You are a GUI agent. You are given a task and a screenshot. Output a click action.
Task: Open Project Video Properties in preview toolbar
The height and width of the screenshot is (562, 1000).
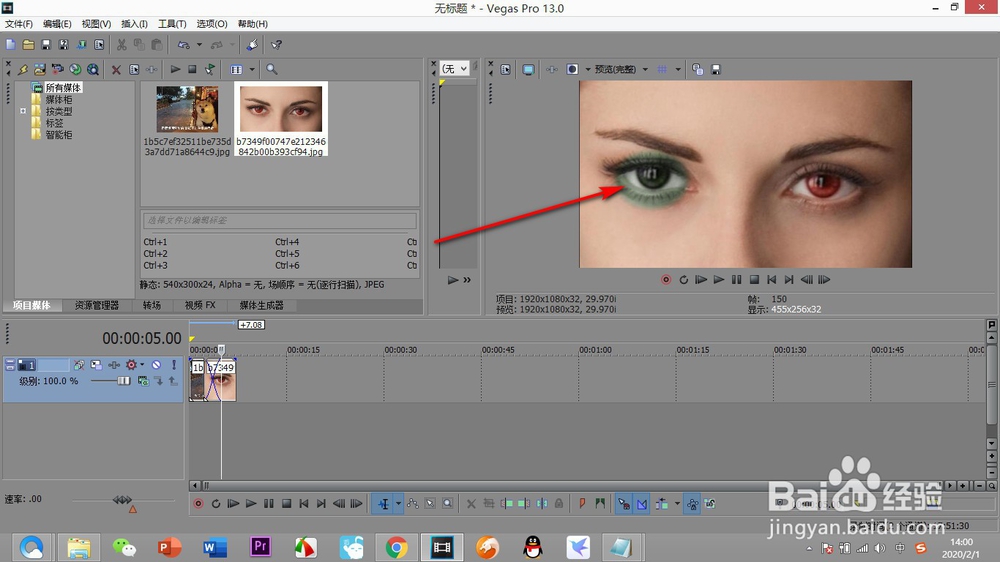click(505, 69)
